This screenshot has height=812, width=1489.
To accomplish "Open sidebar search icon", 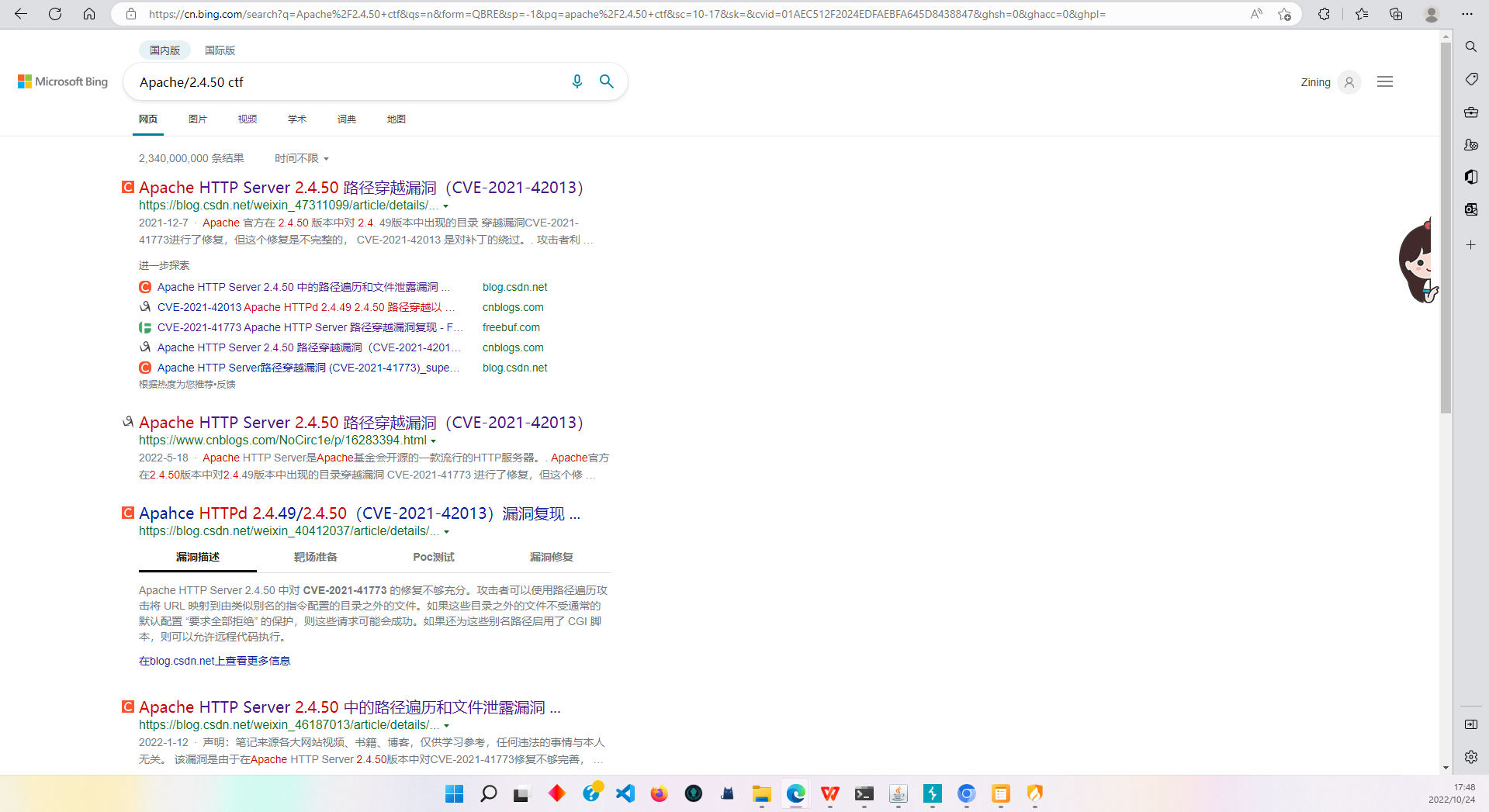I will 1471,47.
